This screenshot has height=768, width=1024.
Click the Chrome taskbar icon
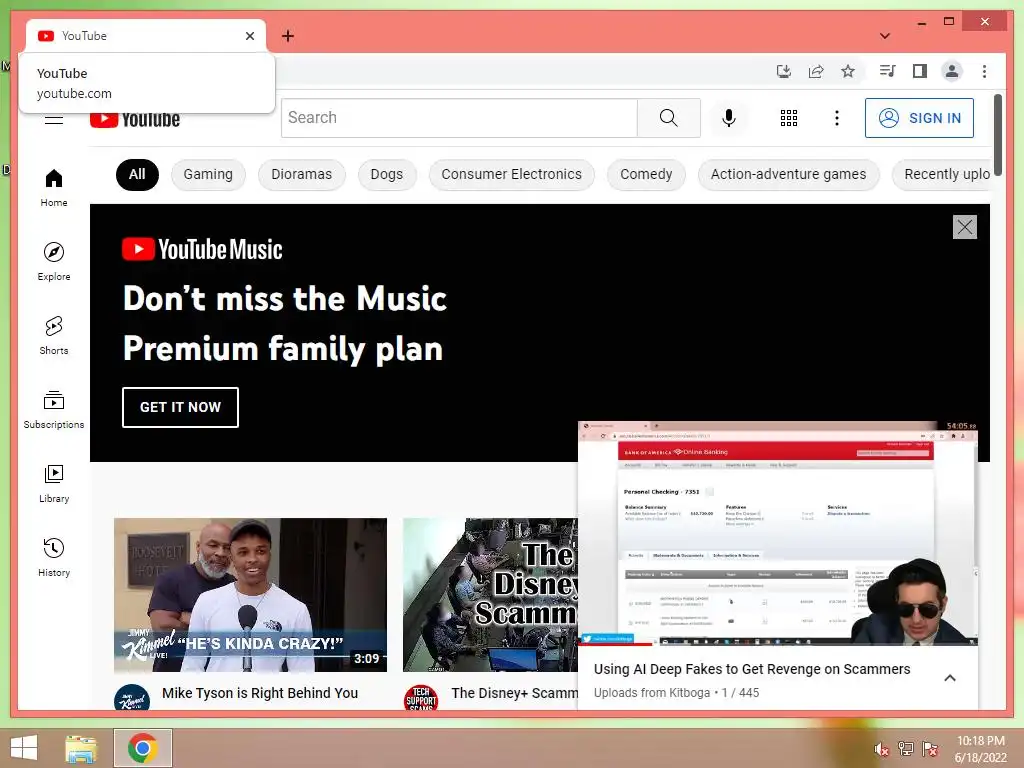click(x=143, y=748)
